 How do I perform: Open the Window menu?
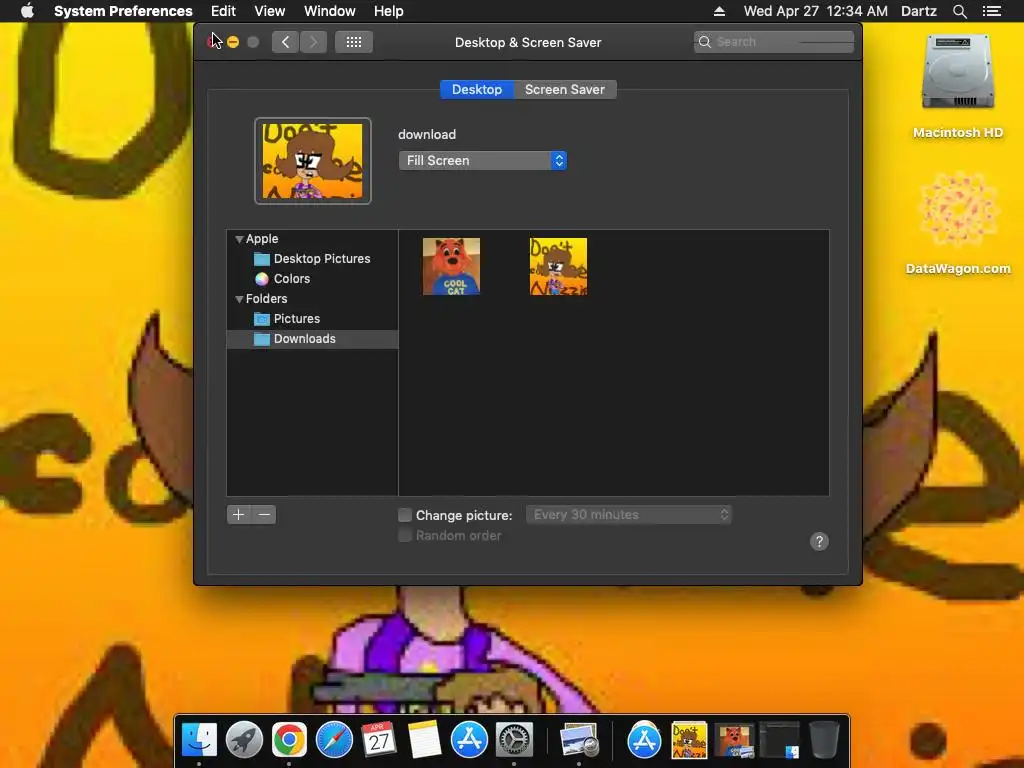coord(330,11)
